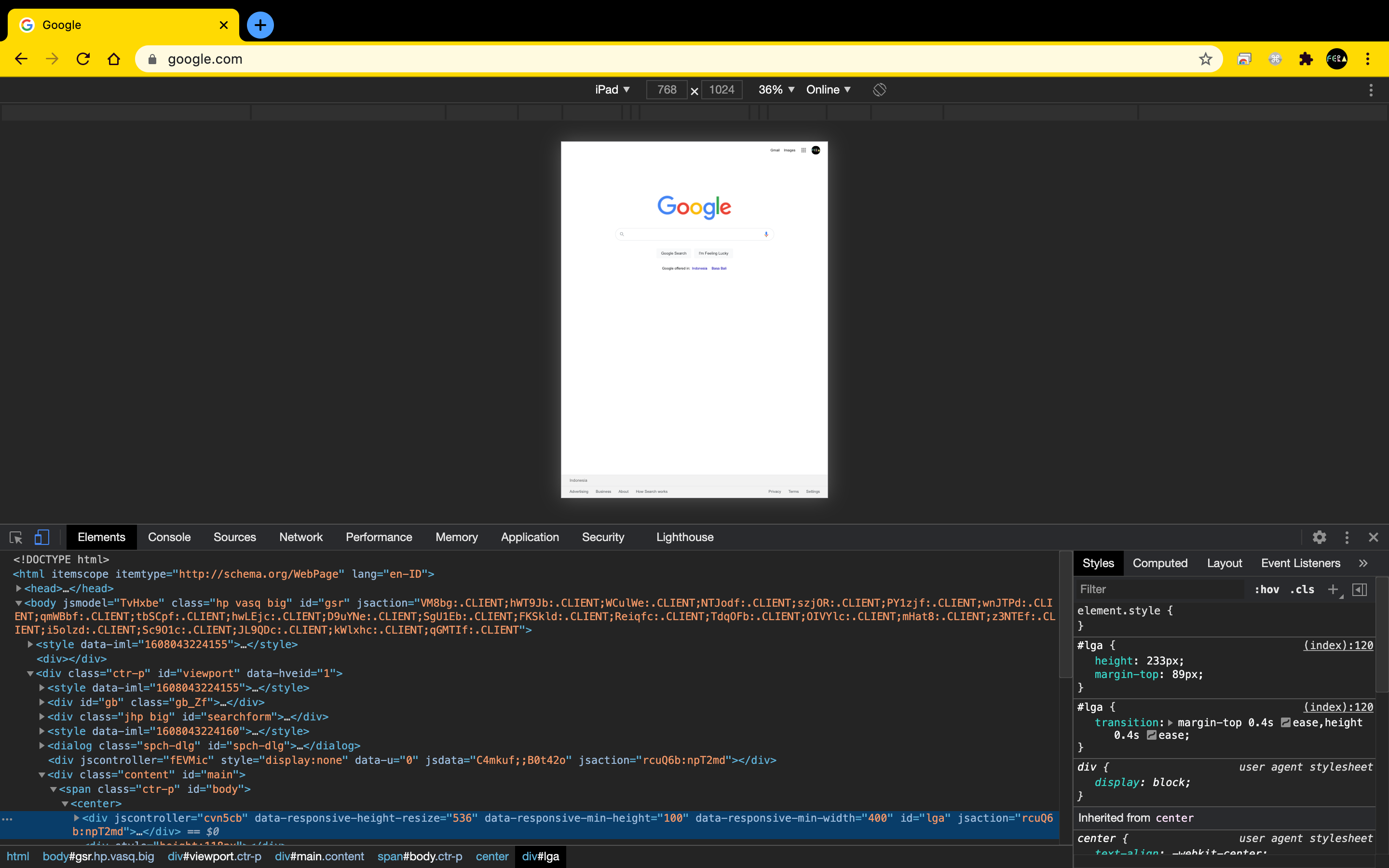The height and width of the screenshot is (868, 1389).
Task: Open the 36% zoom dropdown
Action: (776, 90)
